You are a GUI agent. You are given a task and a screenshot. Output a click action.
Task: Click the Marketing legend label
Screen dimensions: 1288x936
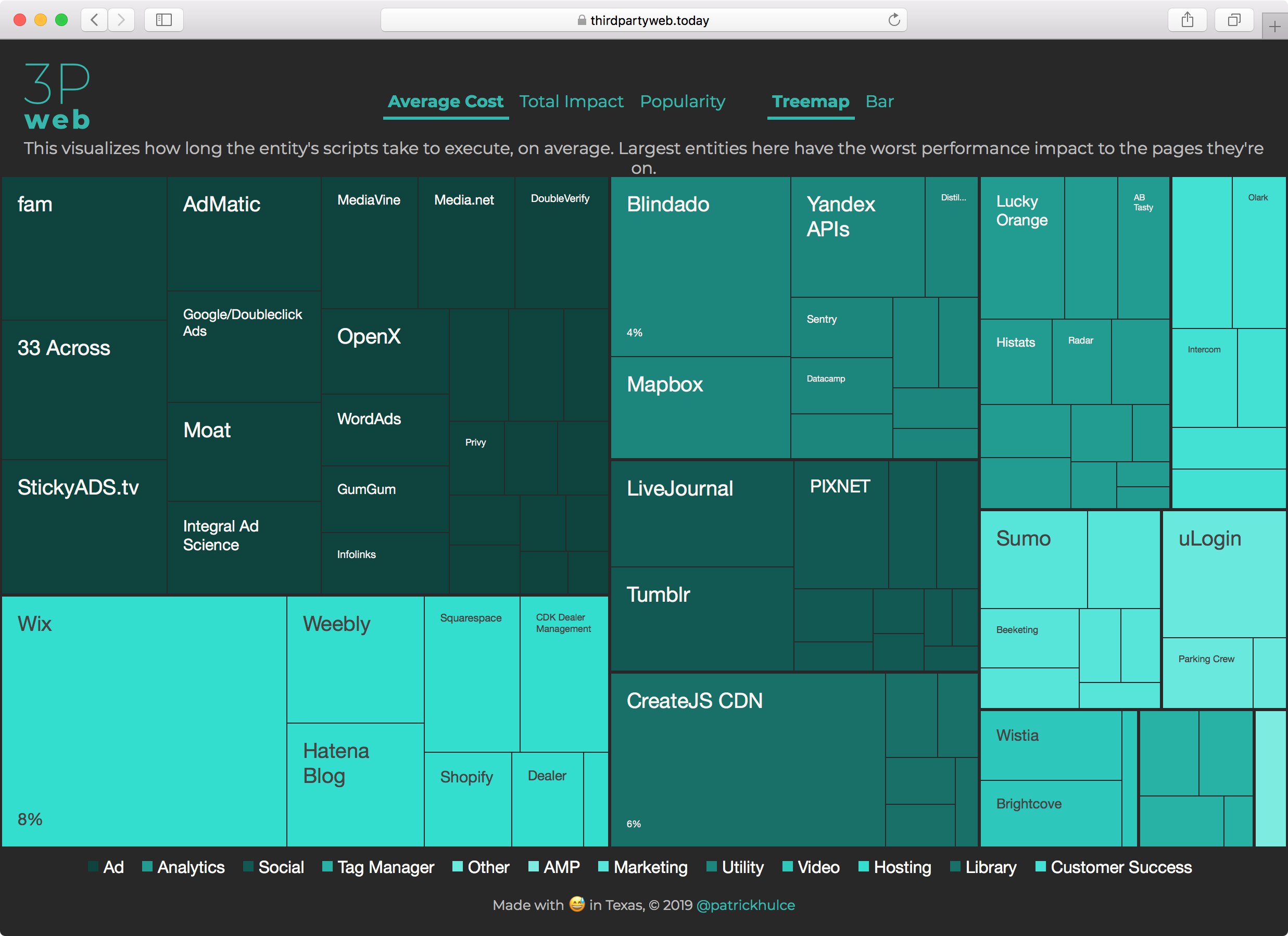point(651,867)
